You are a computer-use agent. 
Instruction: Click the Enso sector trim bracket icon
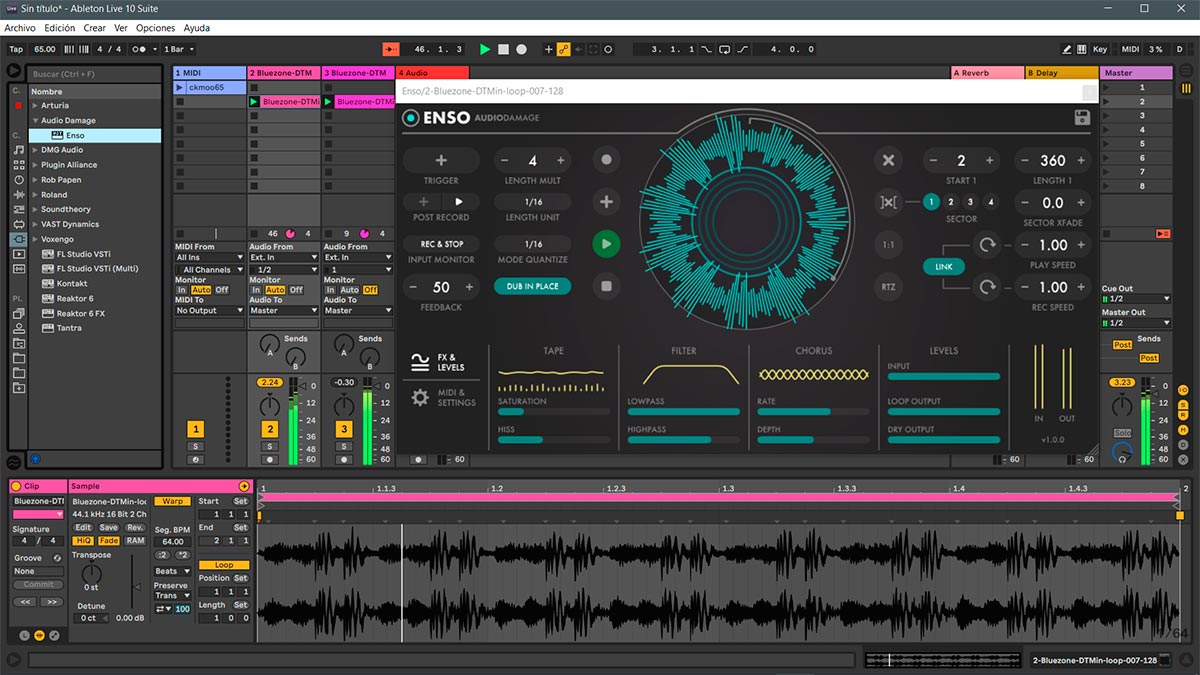888,202
